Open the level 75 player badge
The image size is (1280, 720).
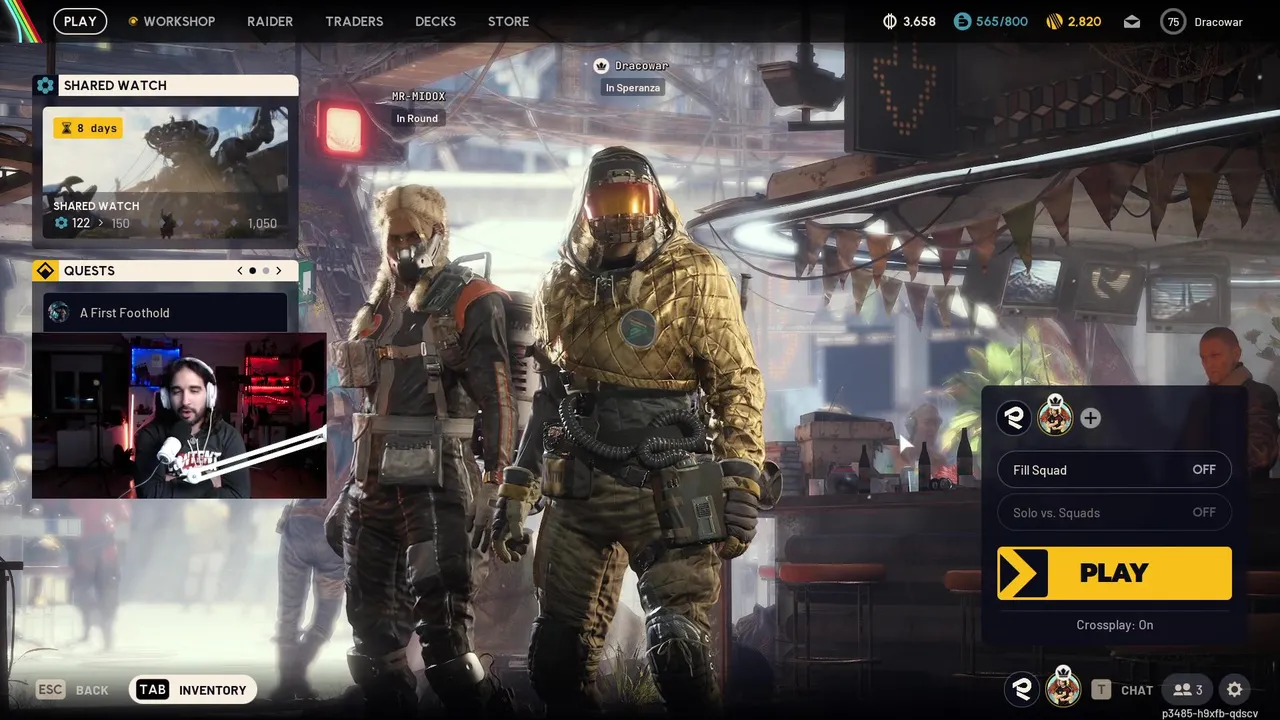coord(1173,21)
